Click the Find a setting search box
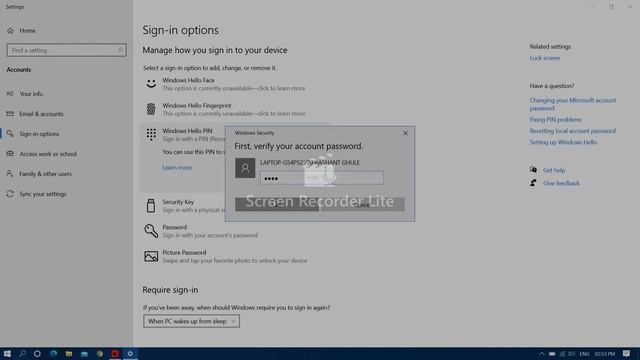This screenshot has height=360, width=640. 67,50
